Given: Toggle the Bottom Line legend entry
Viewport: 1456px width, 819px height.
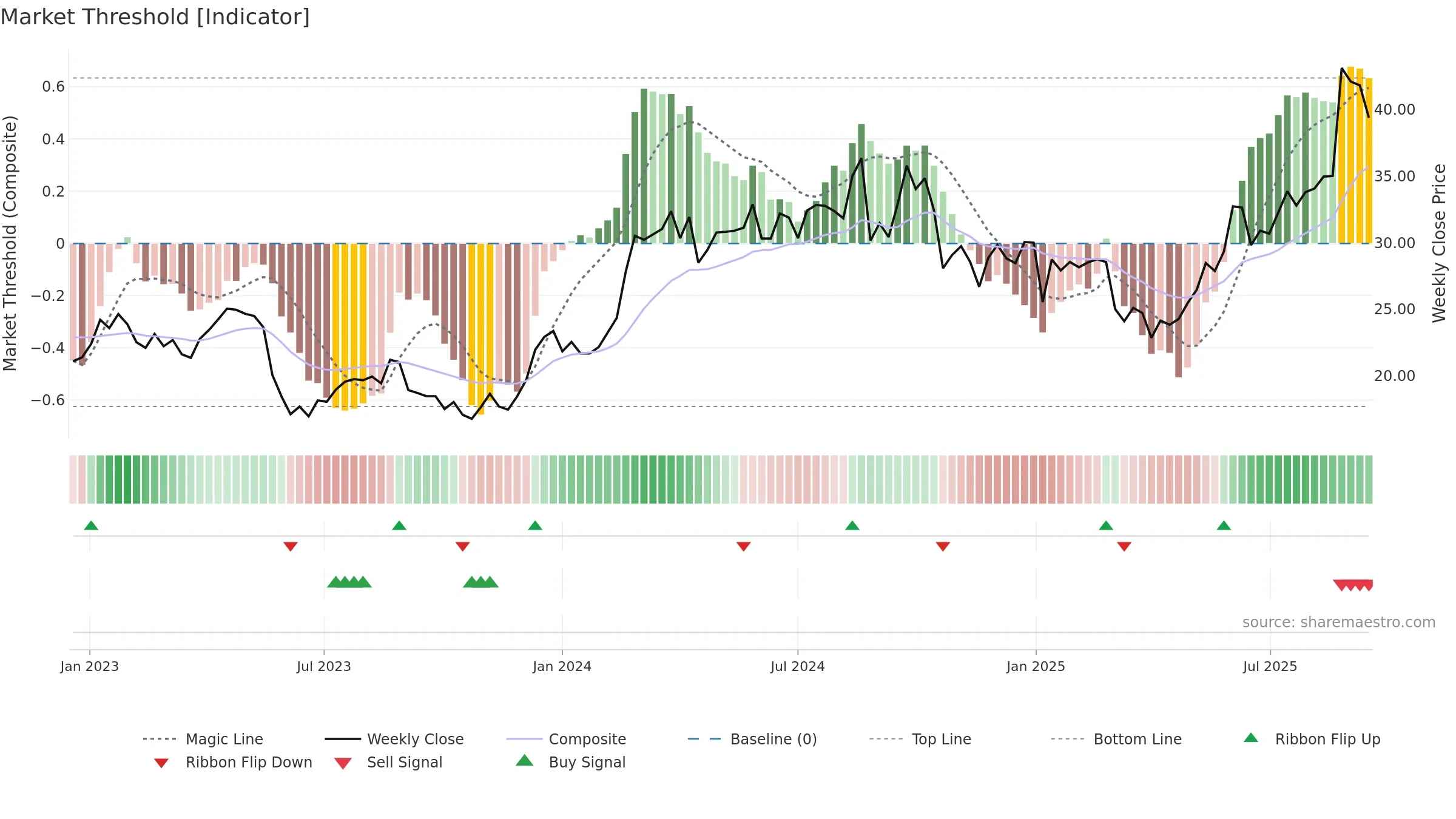Looking at the screenshot, I should (1116, 739).
